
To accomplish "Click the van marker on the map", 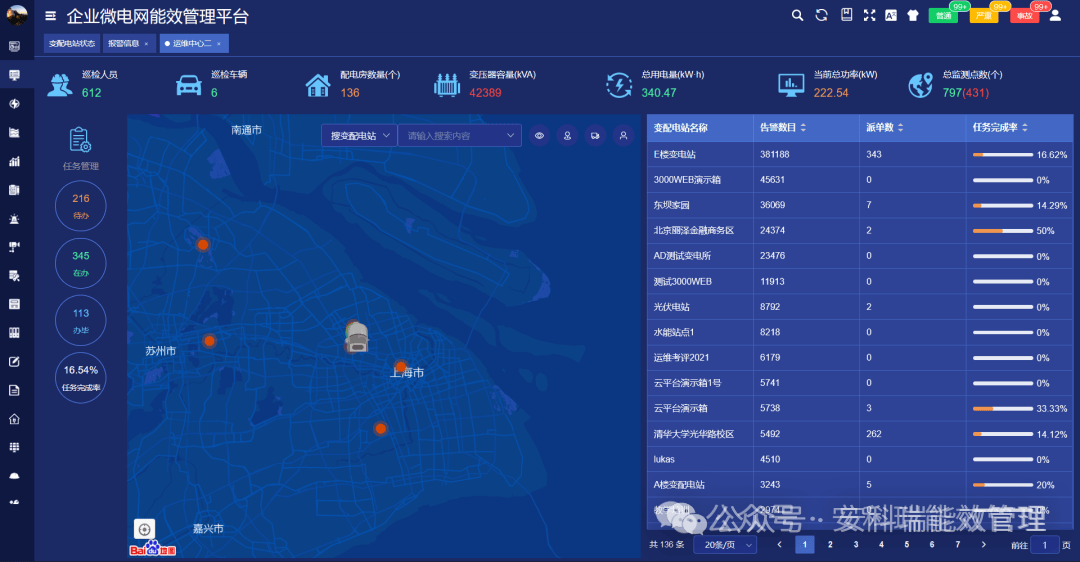I will pos(356,337).
